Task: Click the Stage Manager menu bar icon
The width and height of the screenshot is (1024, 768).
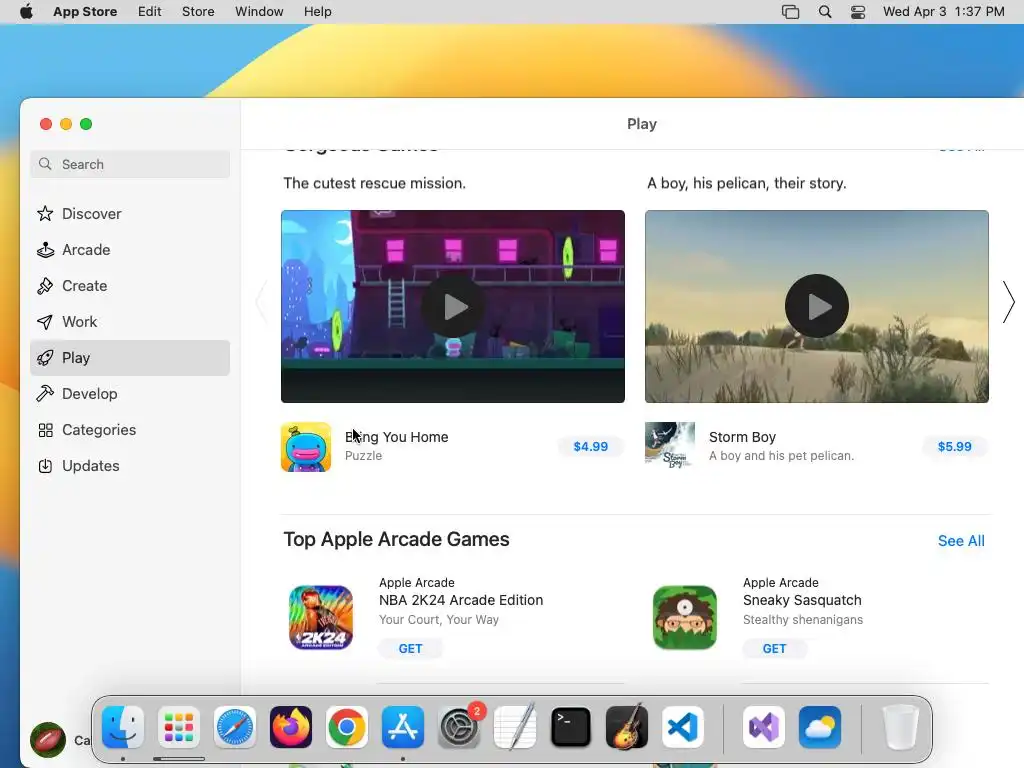Action: [x=790, y=12]
